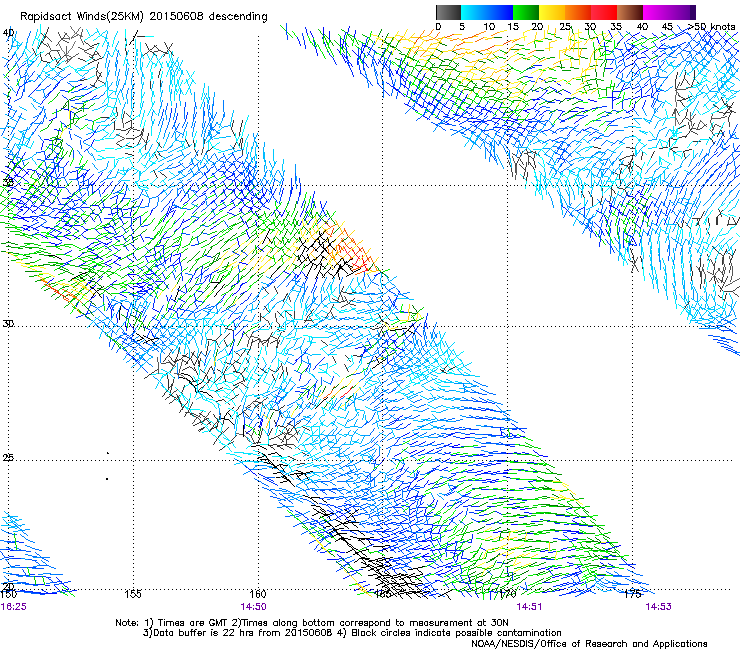
Task: Click the cyan-blue 5-15 knots legend swatch
Action: point(487,12)
